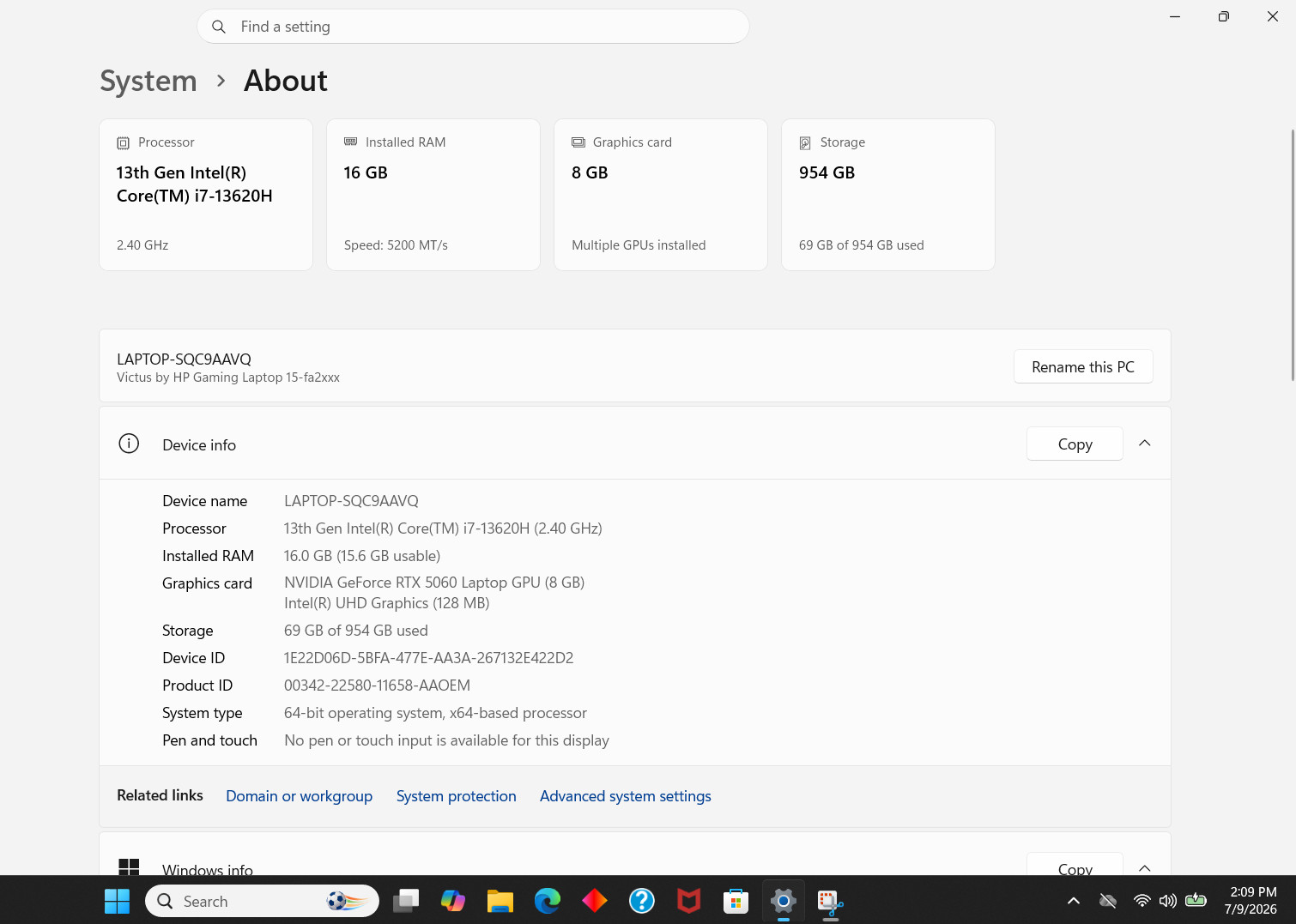Select the Installed RAM 16 GB card
The width and height of the screenshot is (1296, 924).
click(433, 195)
